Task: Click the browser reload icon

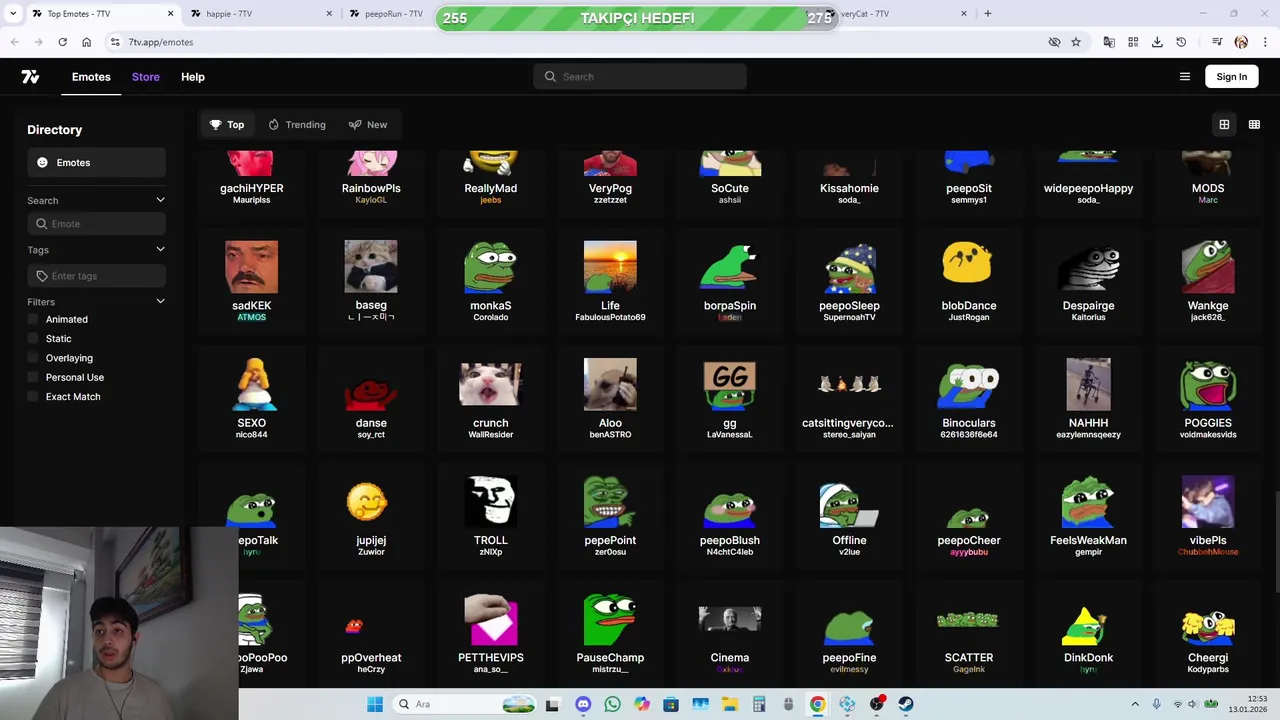Action: 62,42
